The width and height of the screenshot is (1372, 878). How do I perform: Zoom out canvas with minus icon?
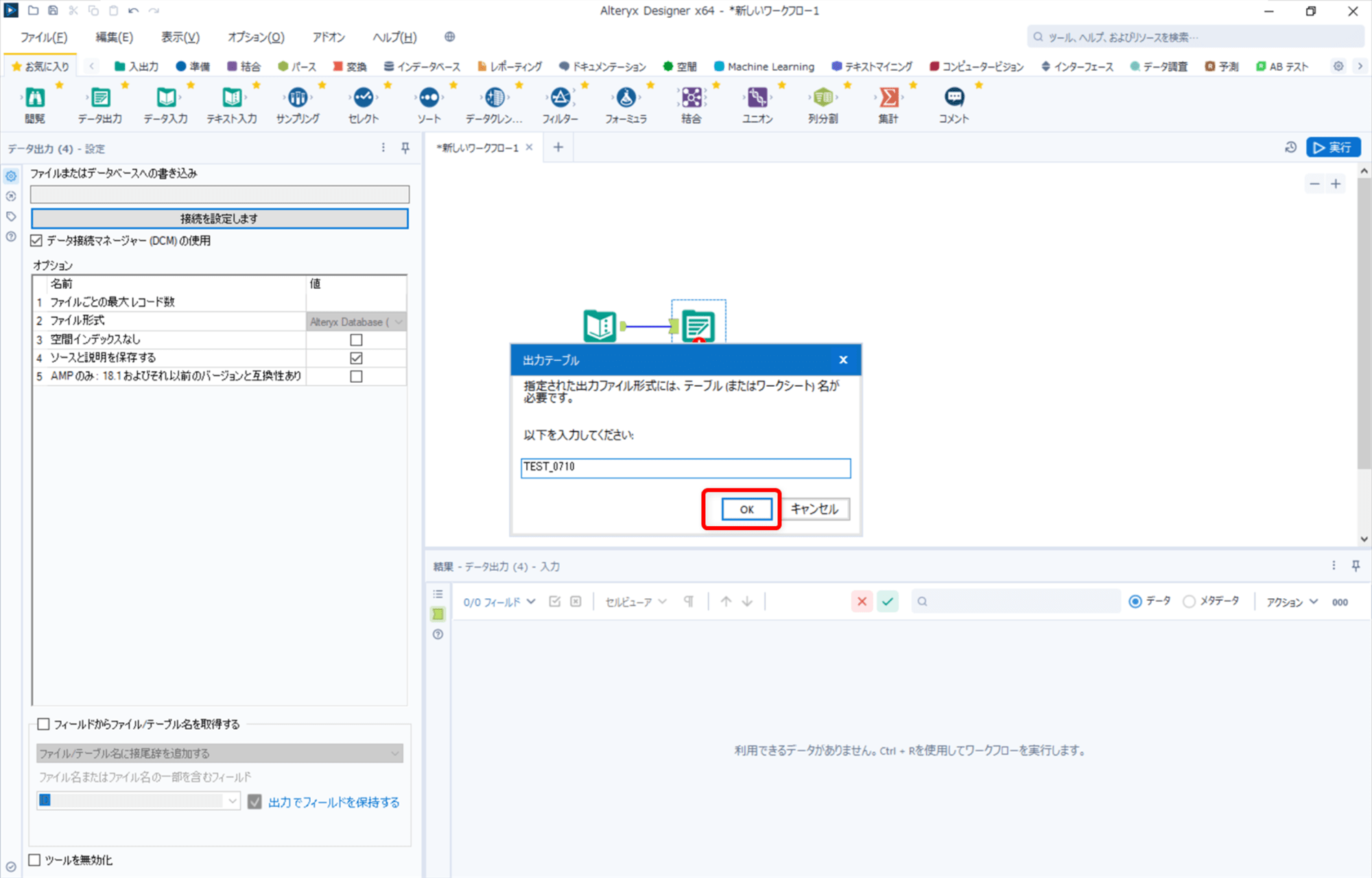tap(1314, 184)
